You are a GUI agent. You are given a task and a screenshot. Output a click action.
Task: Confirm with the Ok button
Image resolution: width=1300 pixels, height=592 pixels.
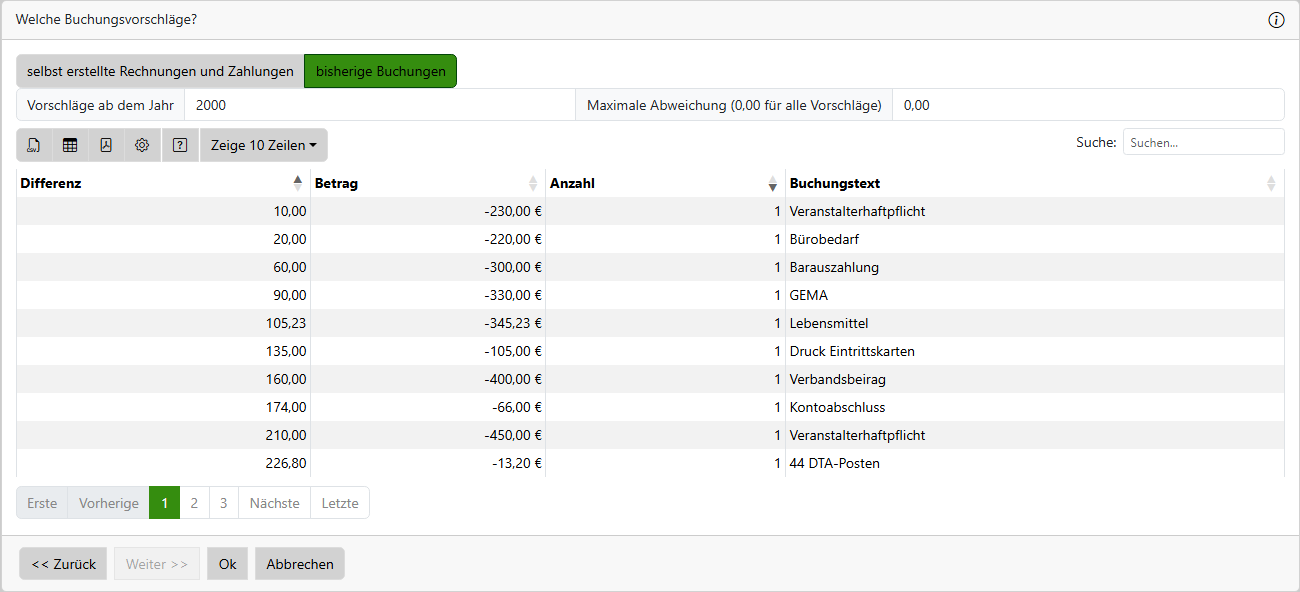[x=227, y=564]
